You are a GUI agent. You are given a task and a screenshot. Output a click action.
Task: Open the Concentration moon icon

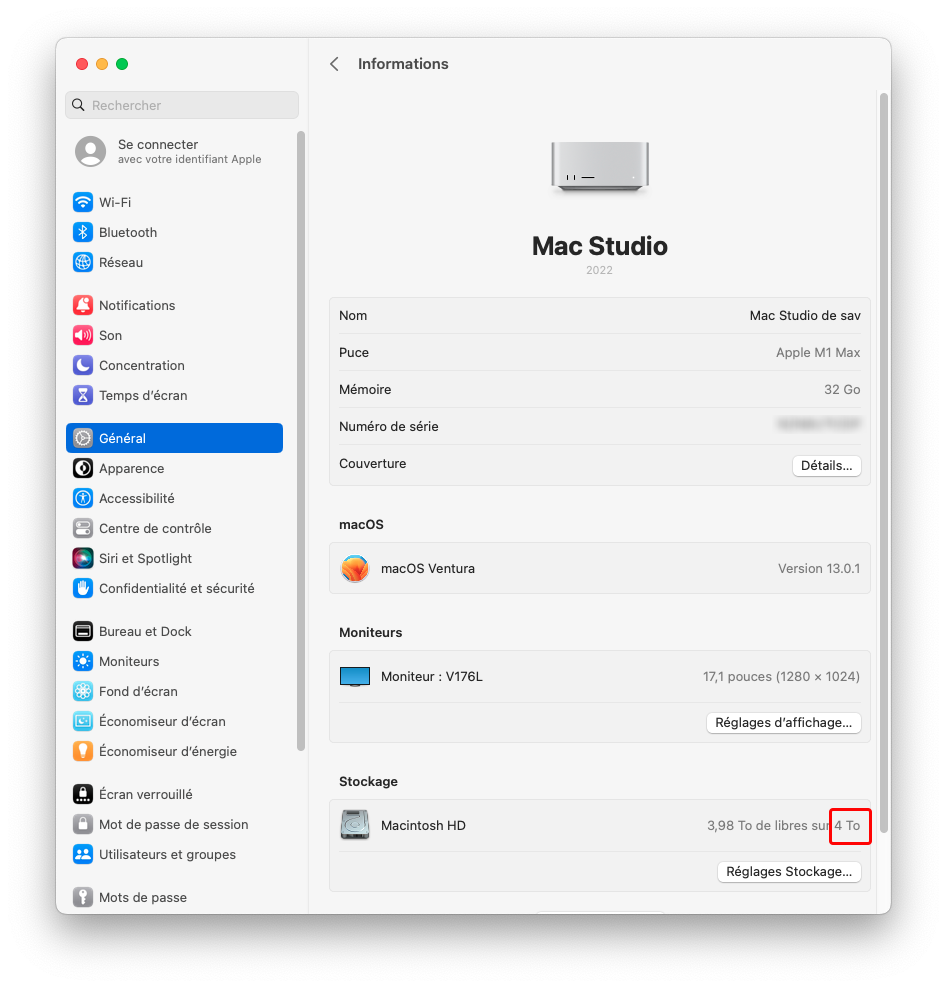tap(83, 365)
